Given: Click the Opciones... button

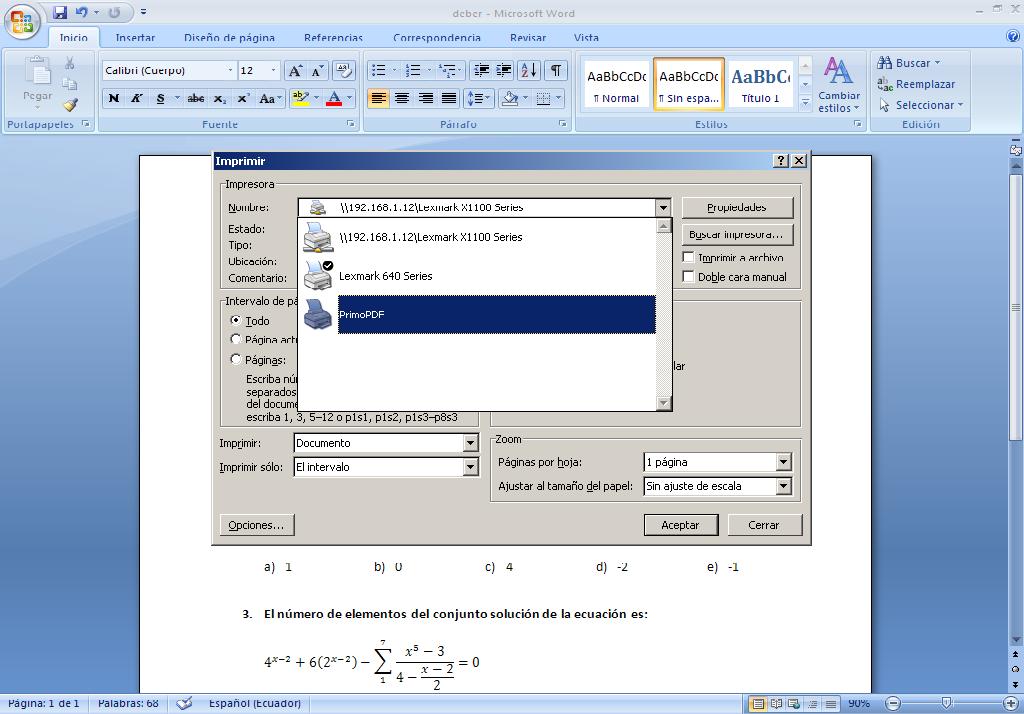Looking at the screenshot, I should (x=256, y=525).
